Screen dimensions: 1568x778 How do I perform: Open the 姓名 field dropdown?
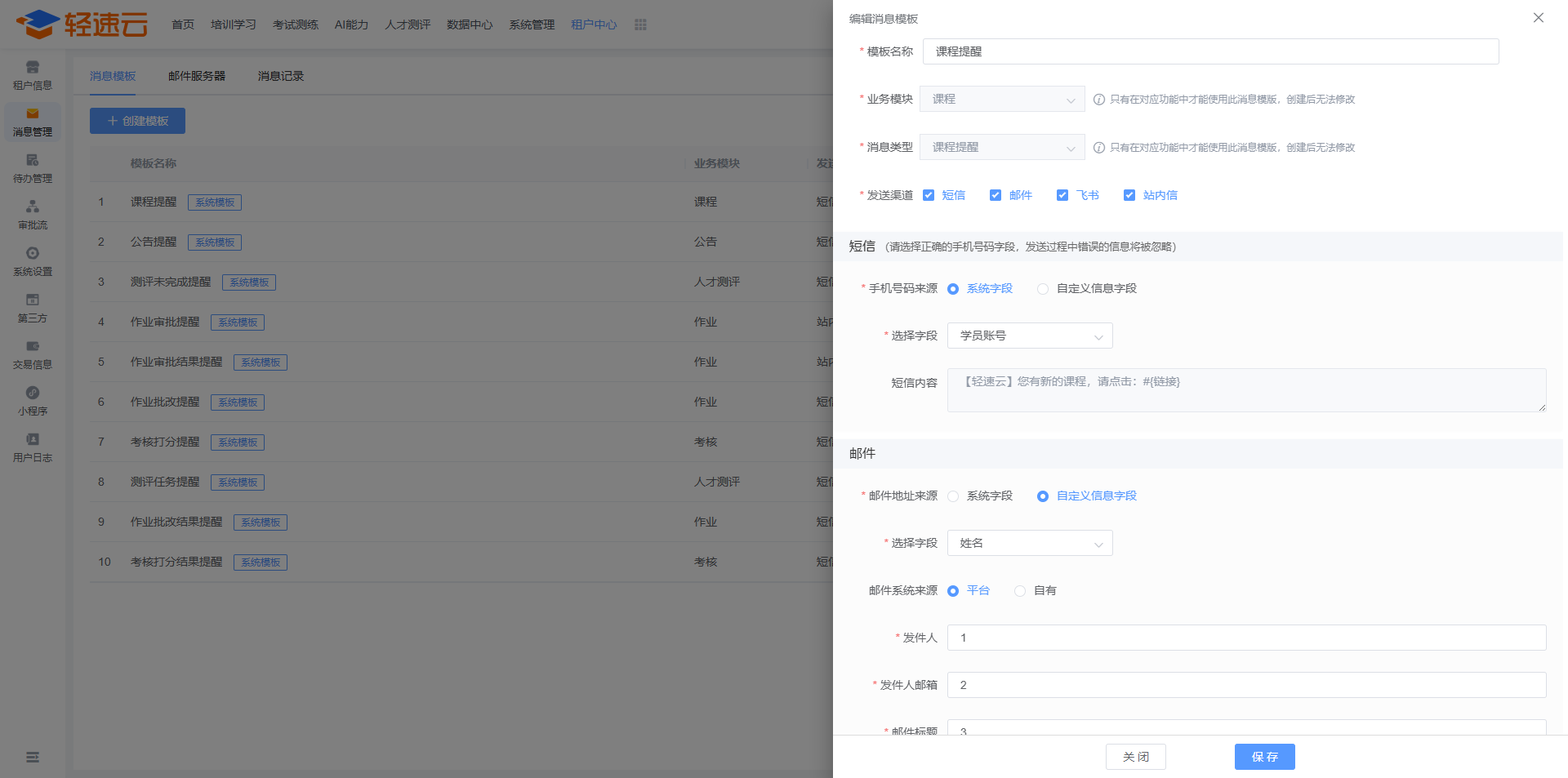click(1029, 544)
